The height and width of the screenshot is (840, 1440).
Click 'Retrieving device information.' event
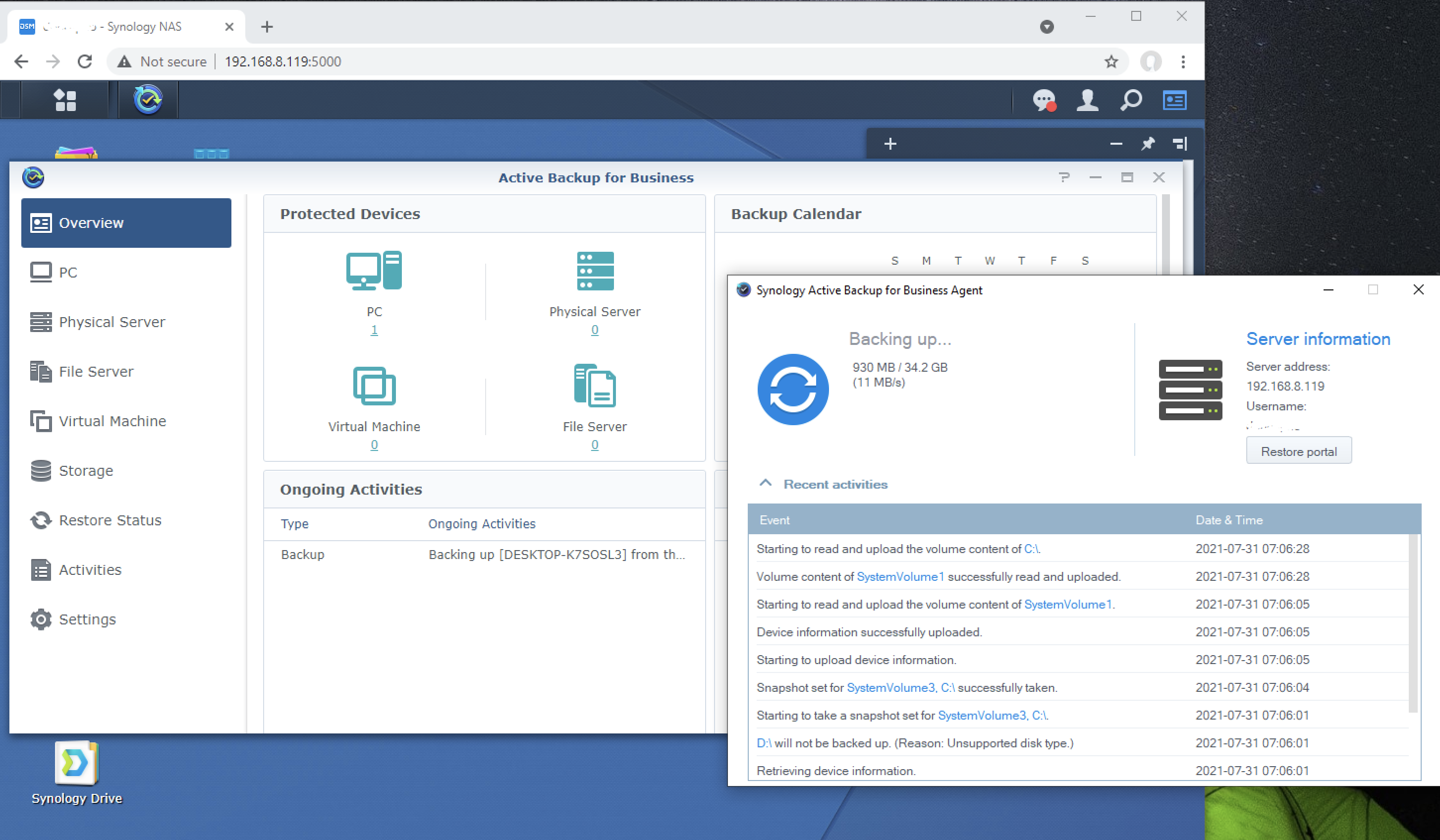[x=836, y=771]
